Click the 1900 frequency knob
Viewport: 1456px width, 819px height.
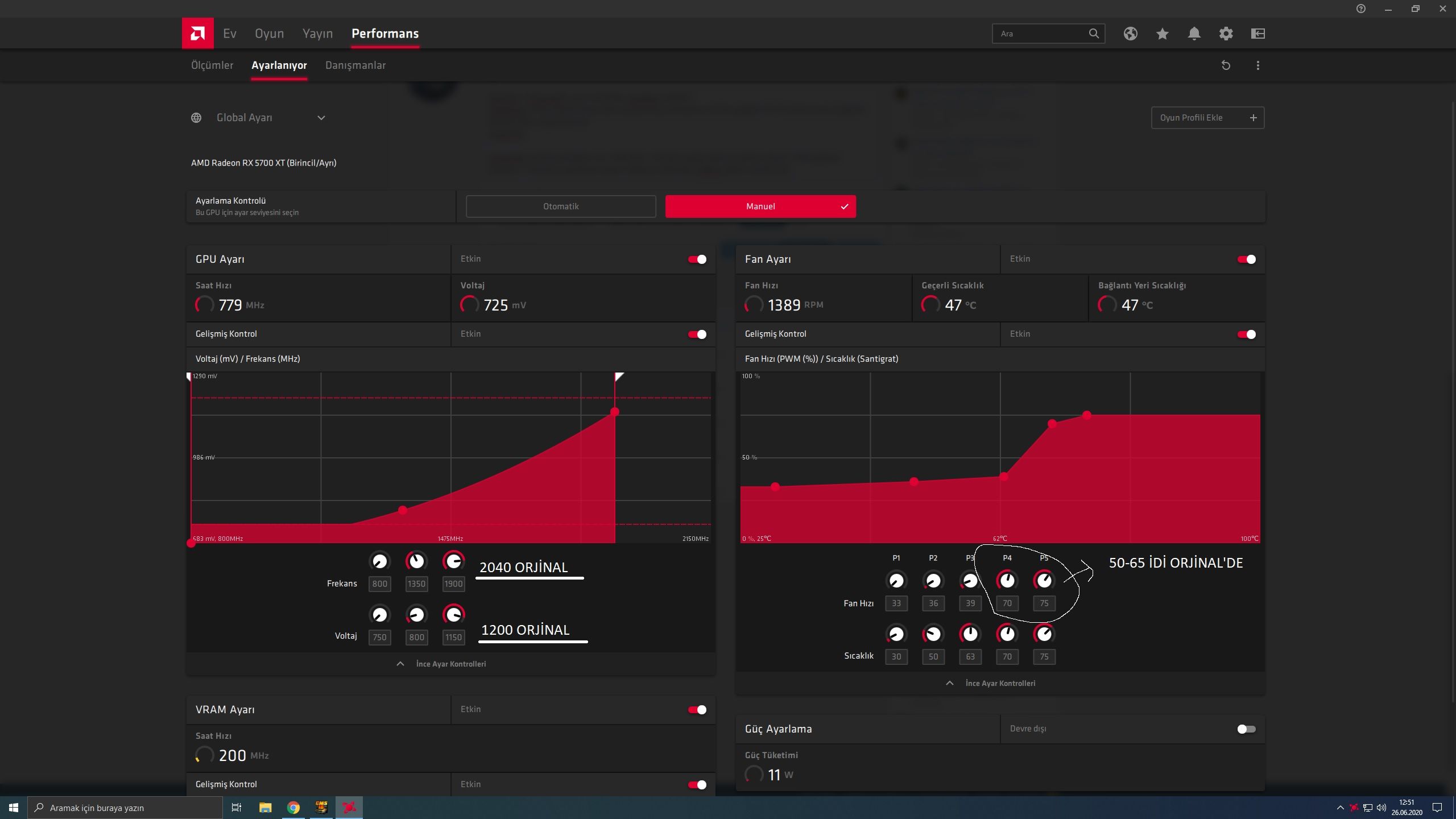tap(453, 562)
